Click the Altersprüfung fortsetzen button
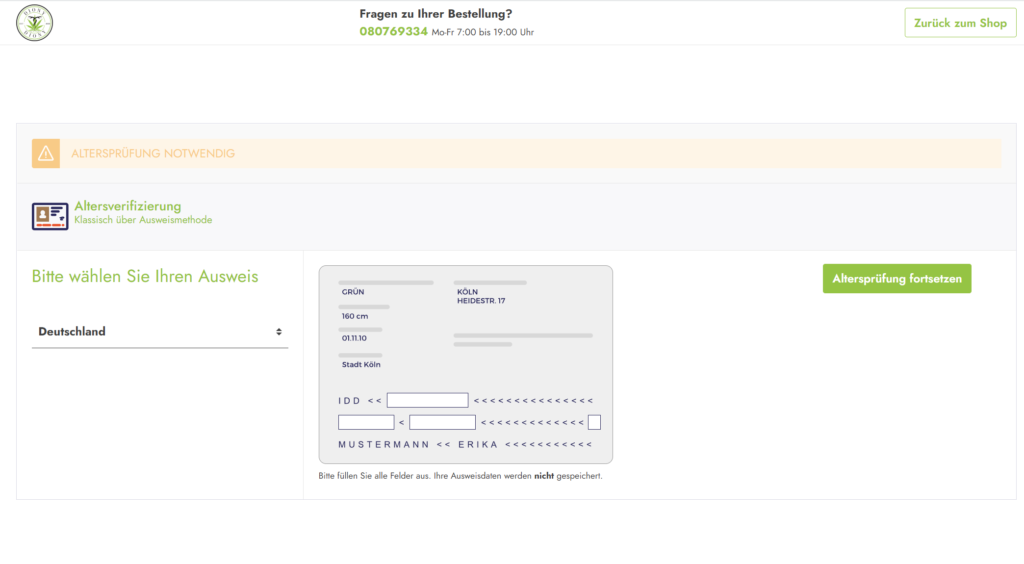1024x564 pixels. pos(897,279)
